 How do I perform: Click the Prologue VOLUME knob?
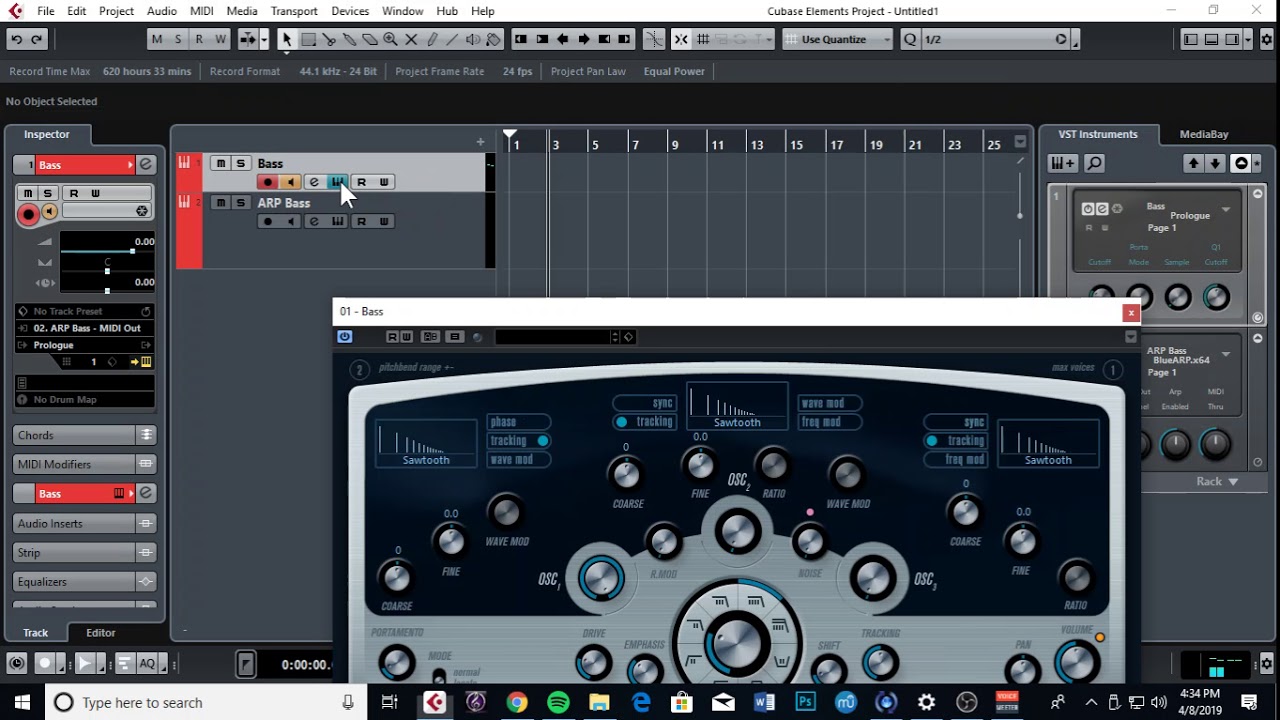point(1076,662)
